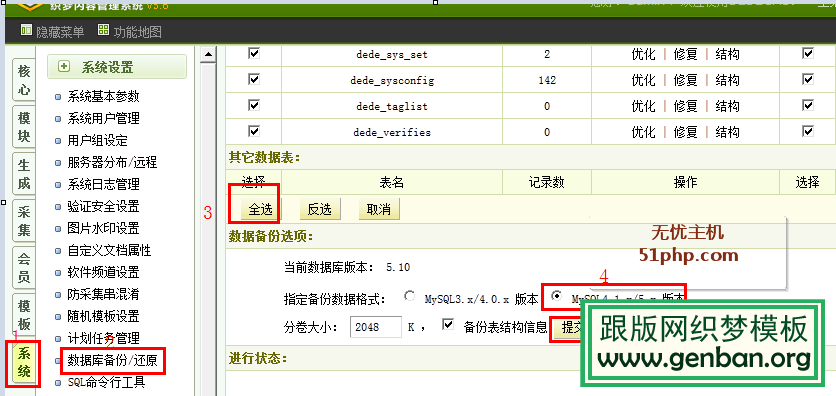Image resolution: width=836 pixels, height=396 pixels.
Task: Open 用户组设定 menu item
Action: tap(98, 141)
